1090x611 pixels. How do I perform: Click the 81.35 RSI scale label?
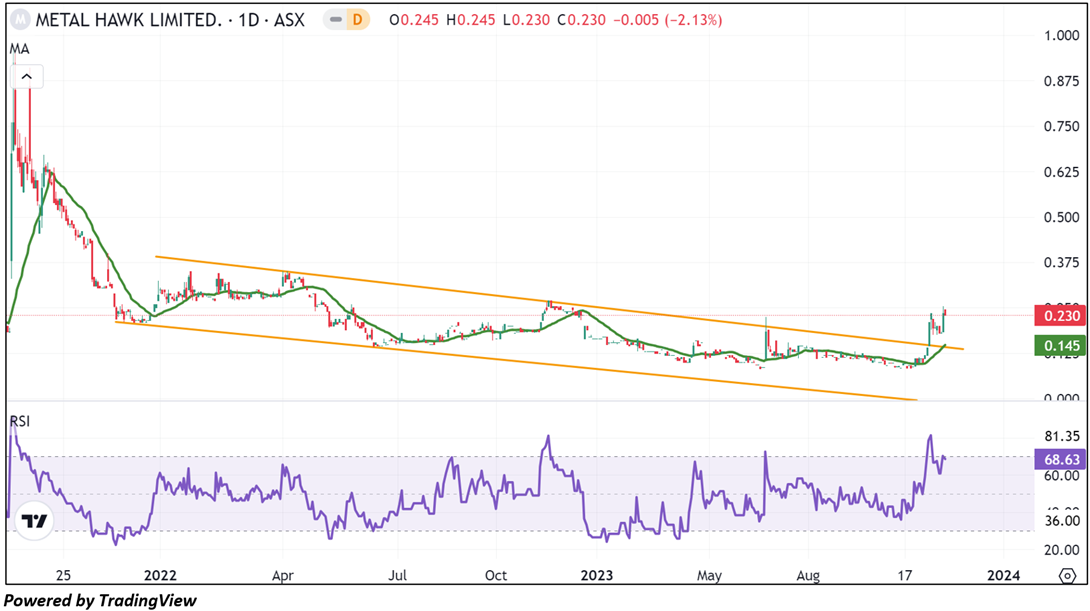click(x=1061, y=437)
